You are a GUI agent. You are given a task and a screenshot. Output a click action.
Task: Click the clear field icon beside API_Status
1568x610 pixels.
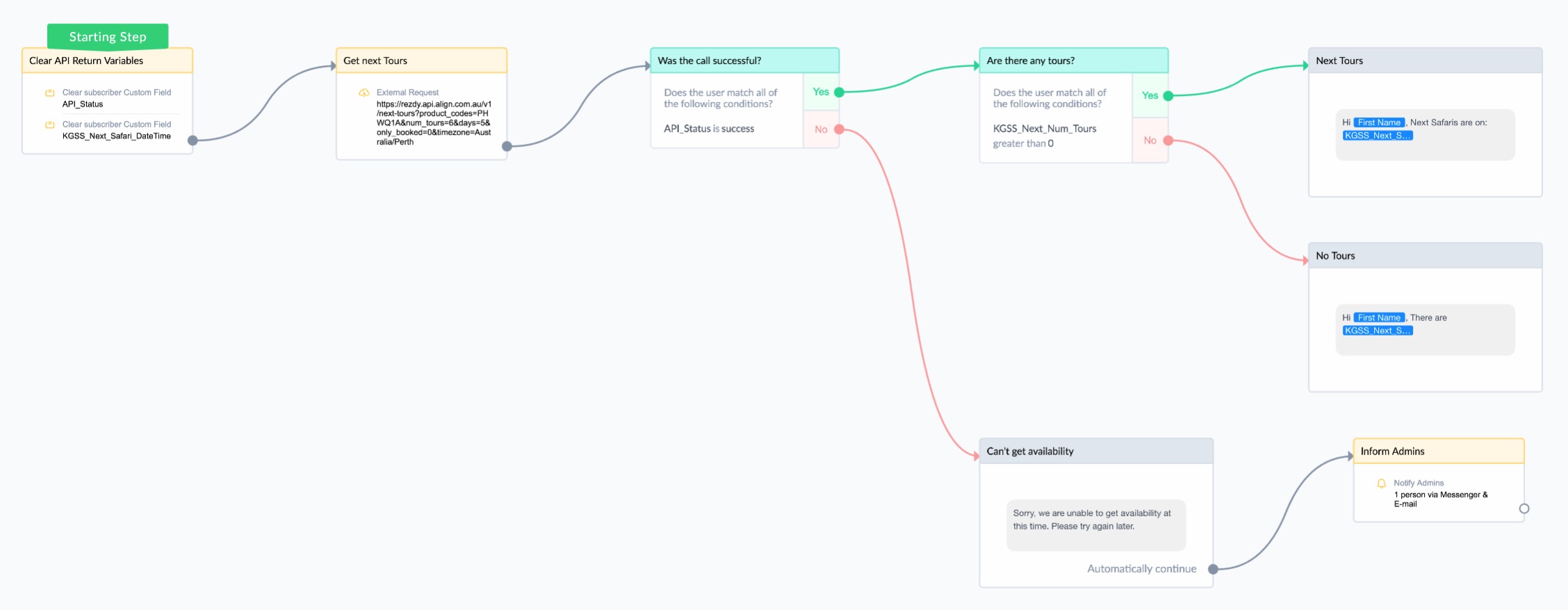[50, 92]
